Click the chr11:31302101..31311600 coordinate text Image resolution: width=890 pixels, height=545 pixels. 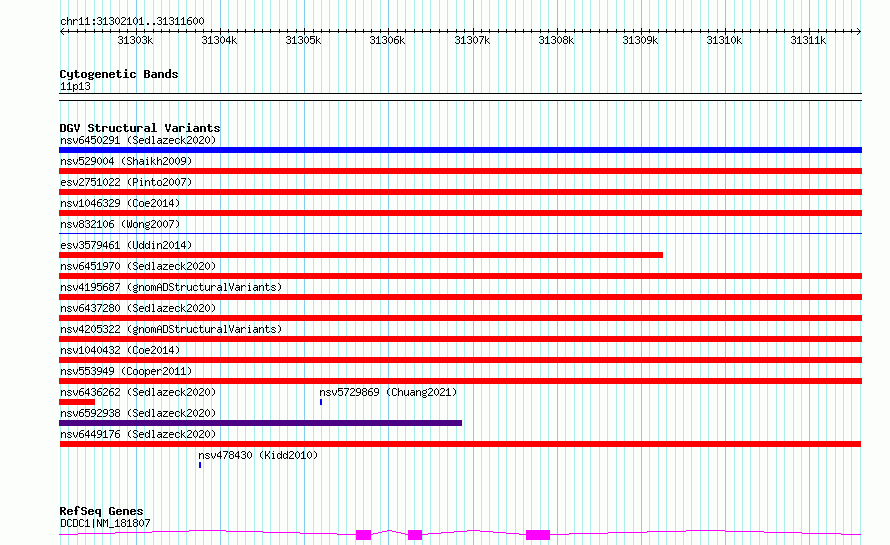pos(132,21)
